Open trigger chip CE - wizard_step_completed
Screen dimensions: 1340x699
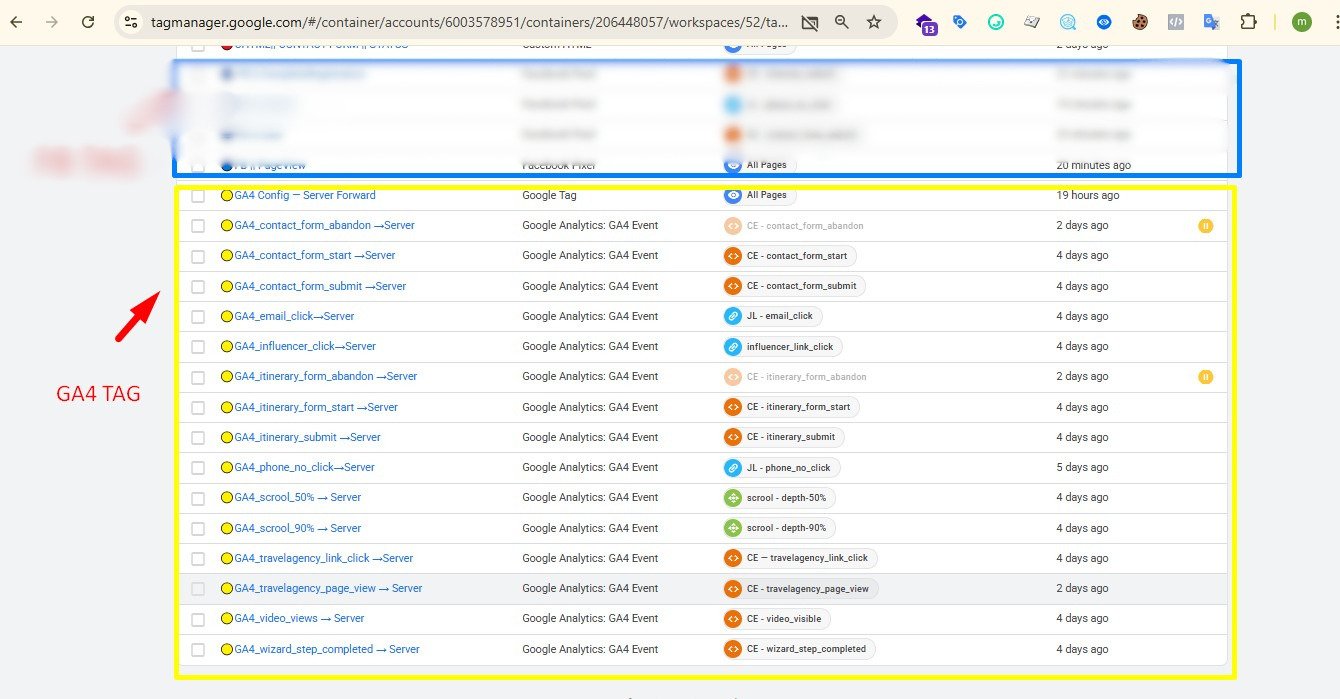coord(799,649)
